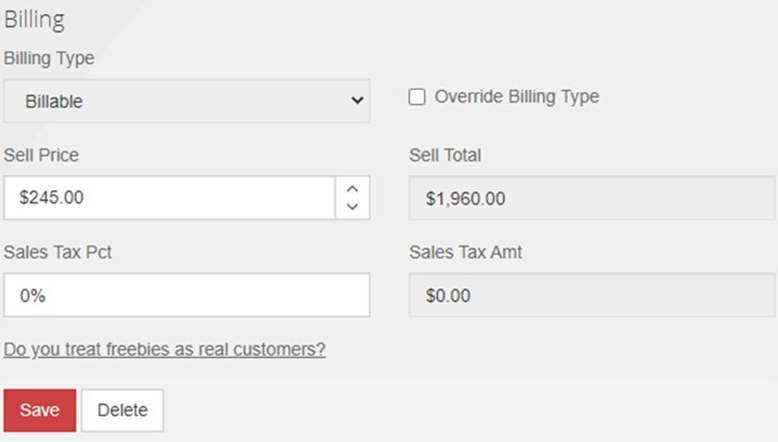Click the Sell Price field label
Viewport: 778px width, 442px height.
41,155
